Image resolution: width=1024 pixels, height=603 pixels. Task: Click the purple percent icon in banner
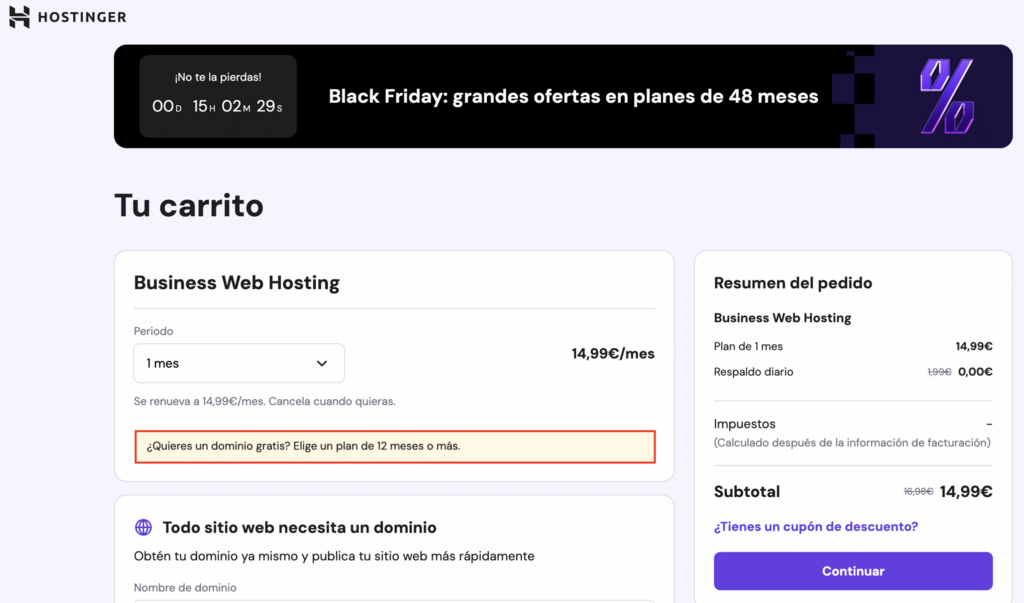coord(945,96)
